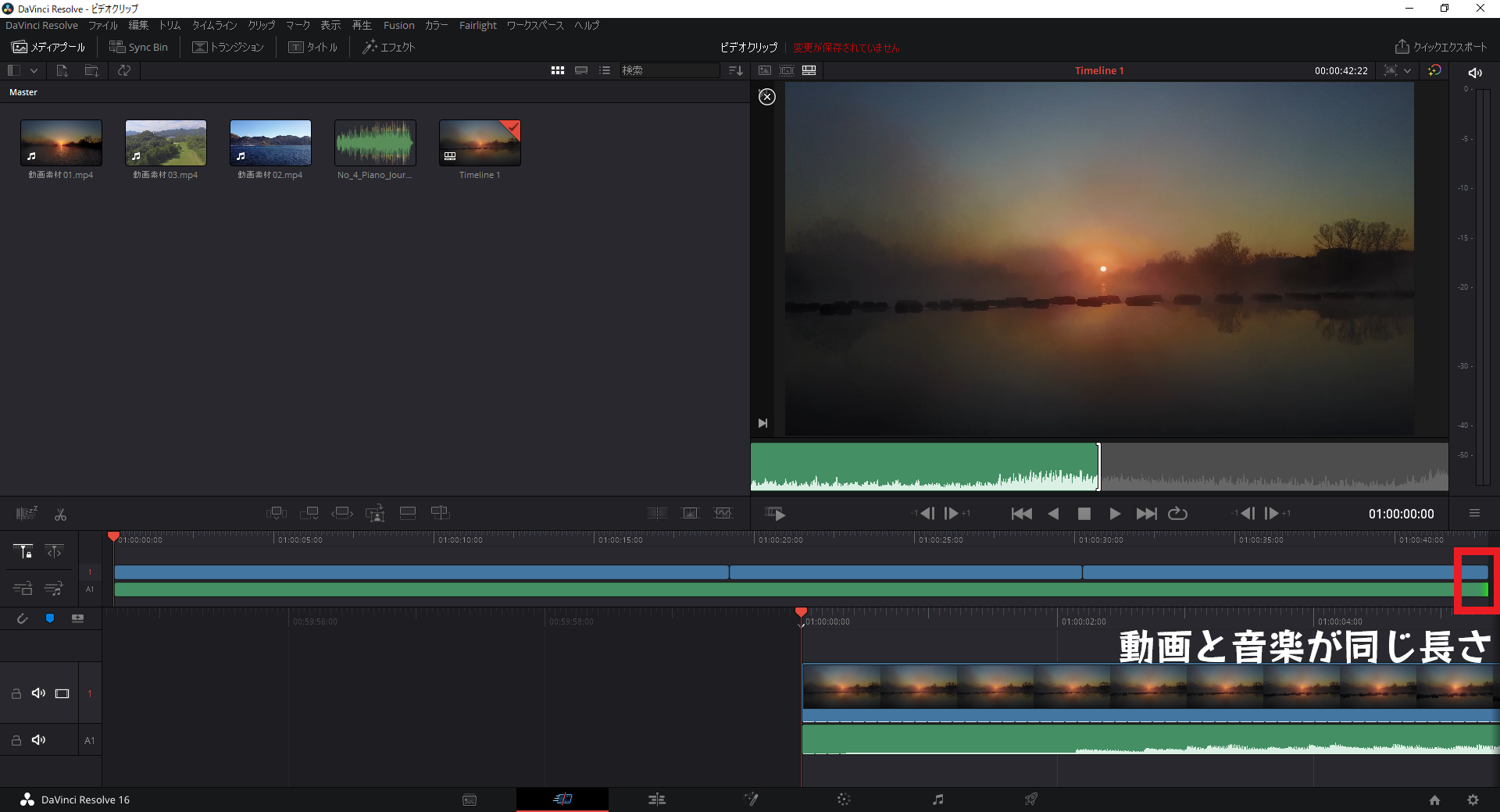The height and width of the screenshot is (812, 1500).
Task: Mute the A1 audio track
Action: pyautogui.click(x=38, y=740)
